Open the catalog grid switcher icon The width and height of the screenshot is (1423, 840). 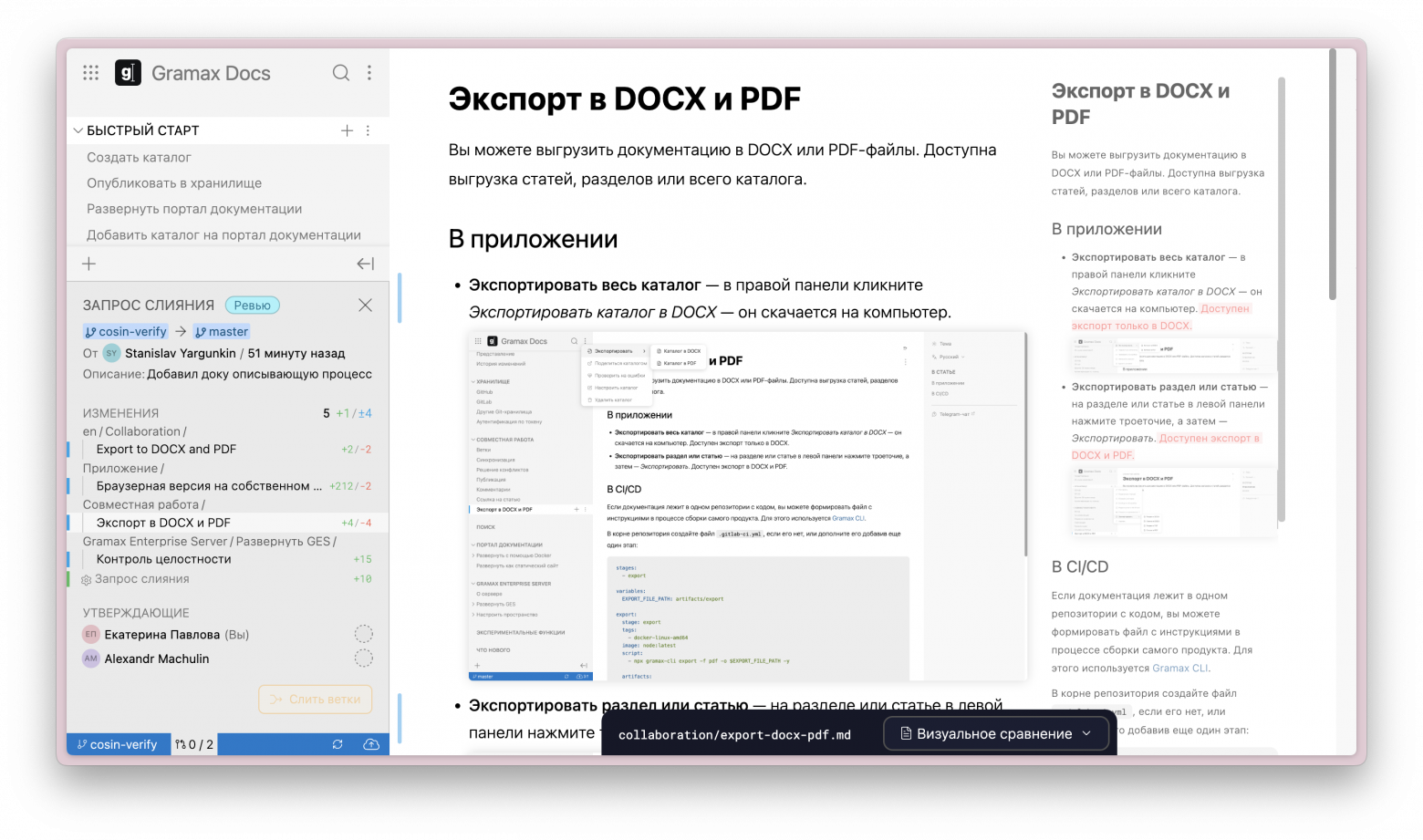tap(90, 73)
